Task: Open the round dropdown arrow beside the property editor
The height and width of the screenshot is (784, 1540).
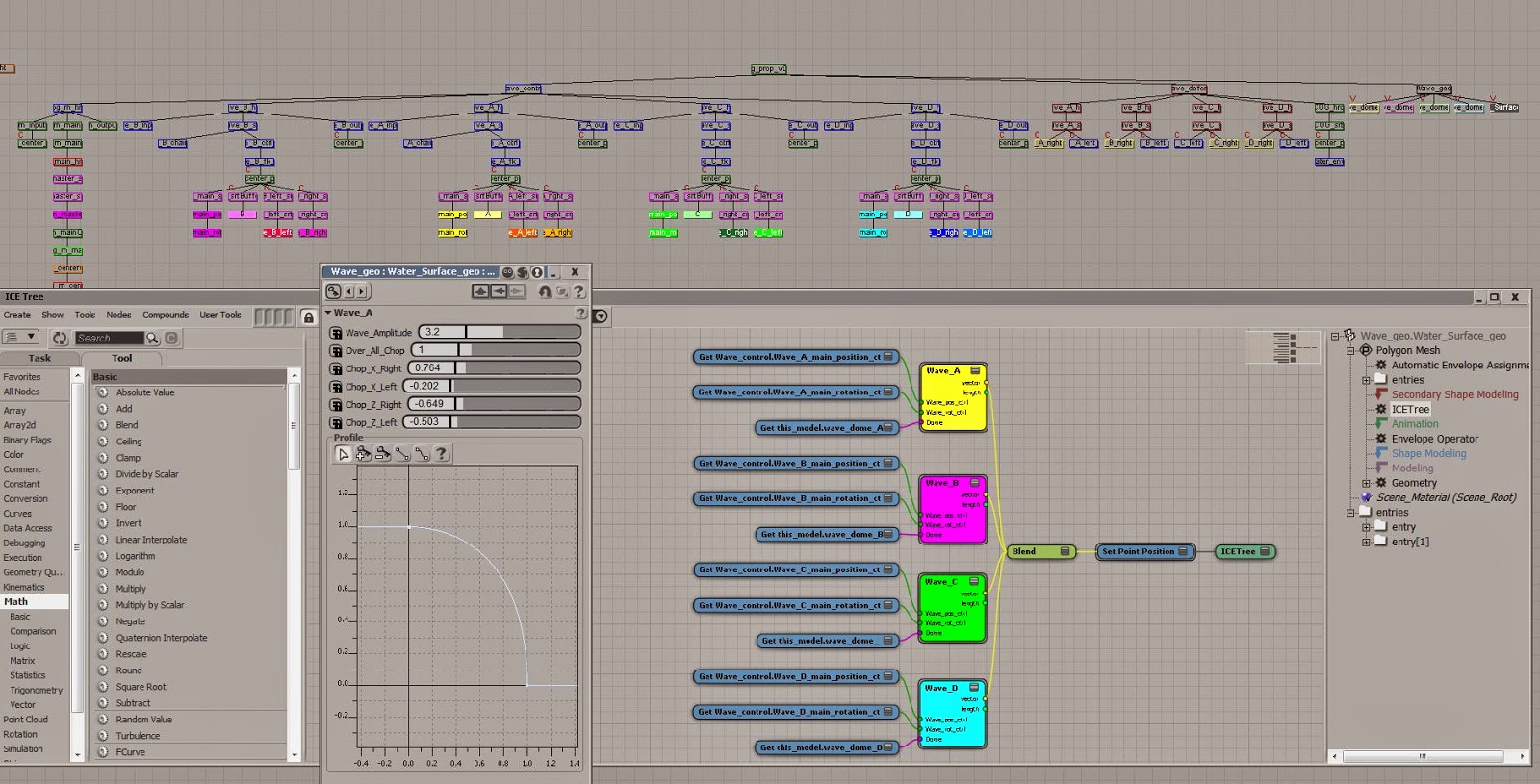Action: [601, 316]
